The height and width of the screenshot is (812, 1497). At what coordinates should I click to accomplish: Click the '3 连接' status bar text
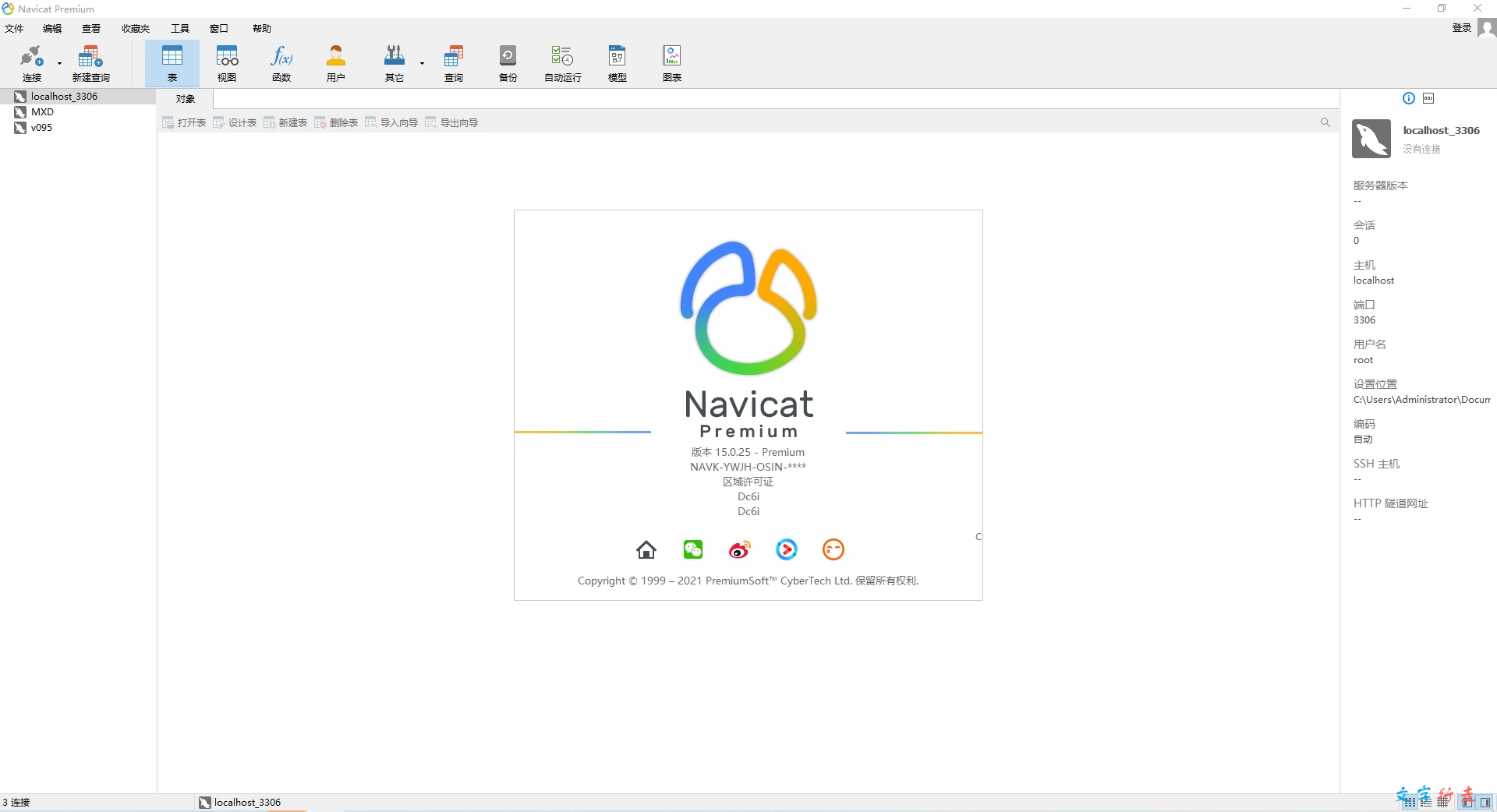click(x=16, y=803)
